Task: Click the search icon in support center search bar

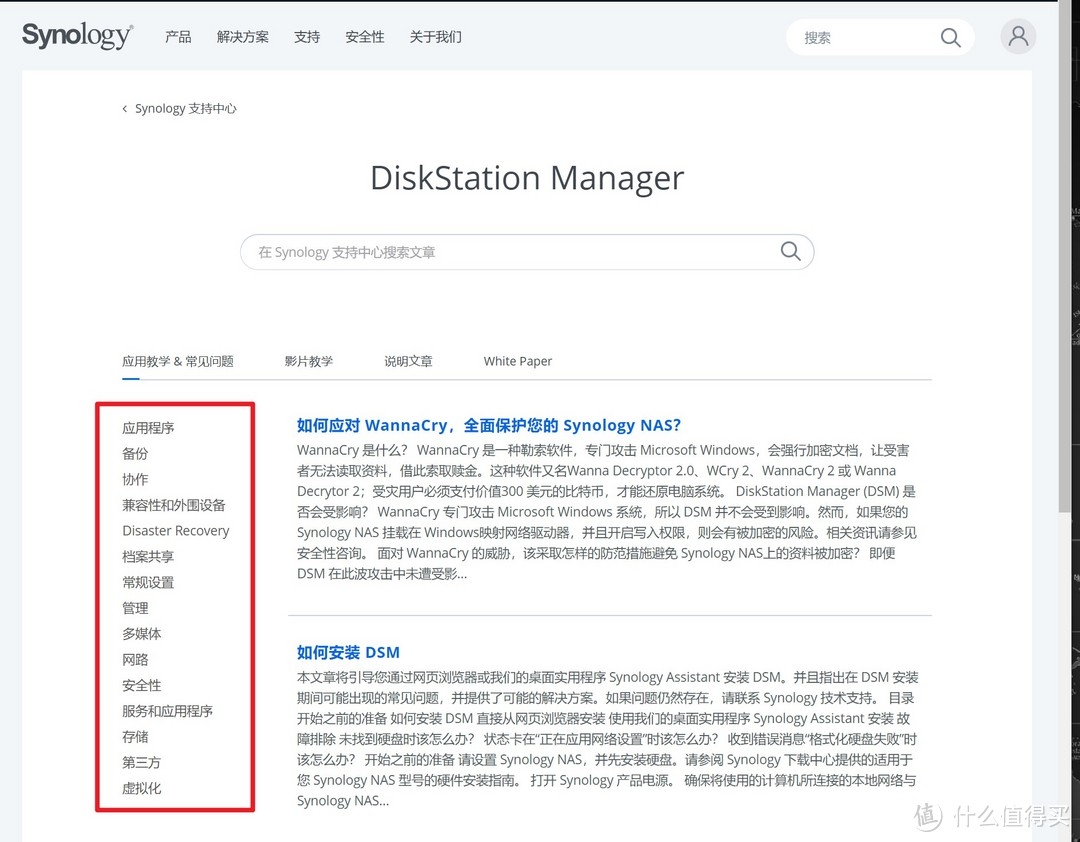Action: 790,251
